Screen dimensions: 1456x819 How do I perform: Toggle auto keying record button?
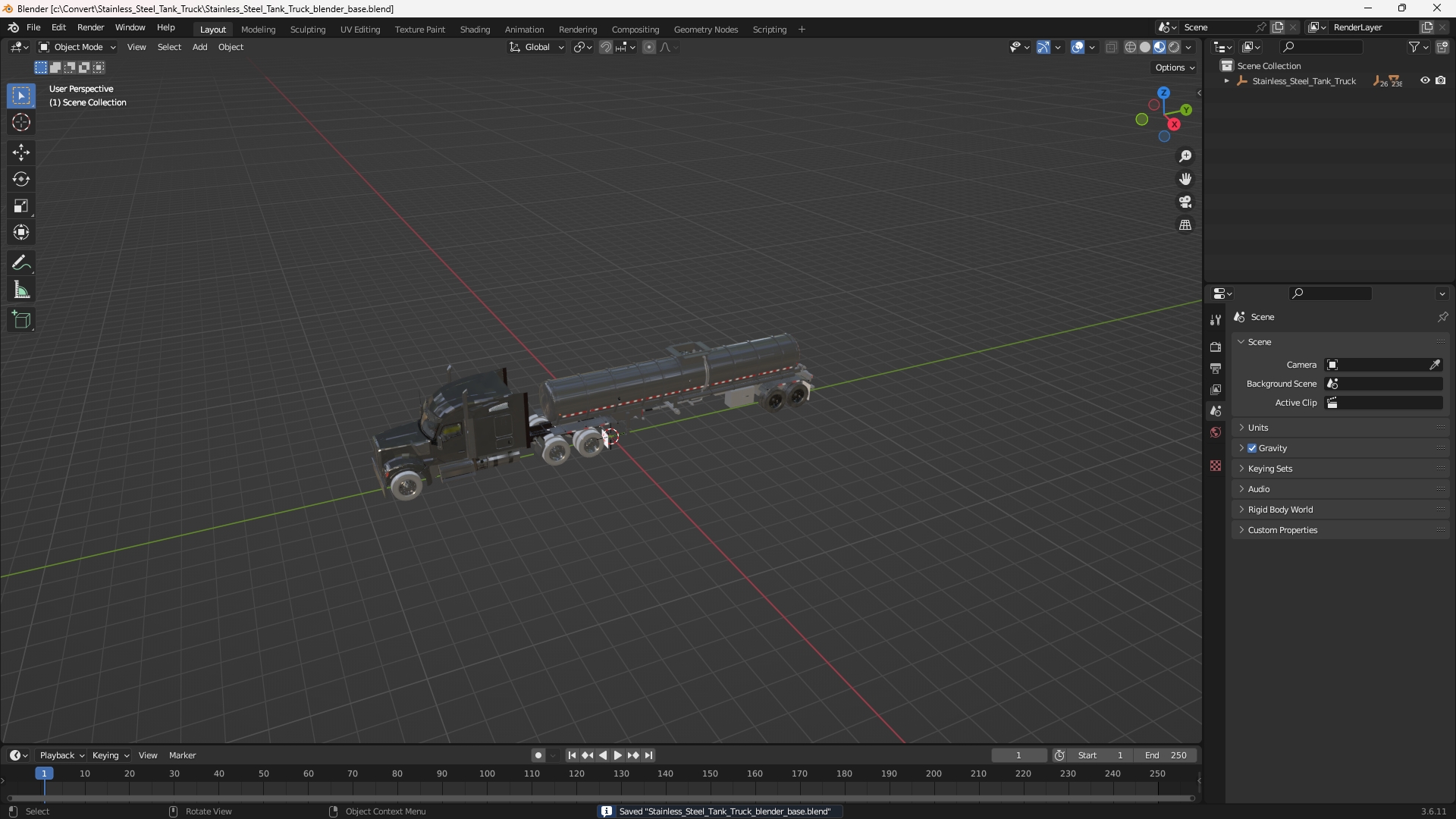pos(538,755)
